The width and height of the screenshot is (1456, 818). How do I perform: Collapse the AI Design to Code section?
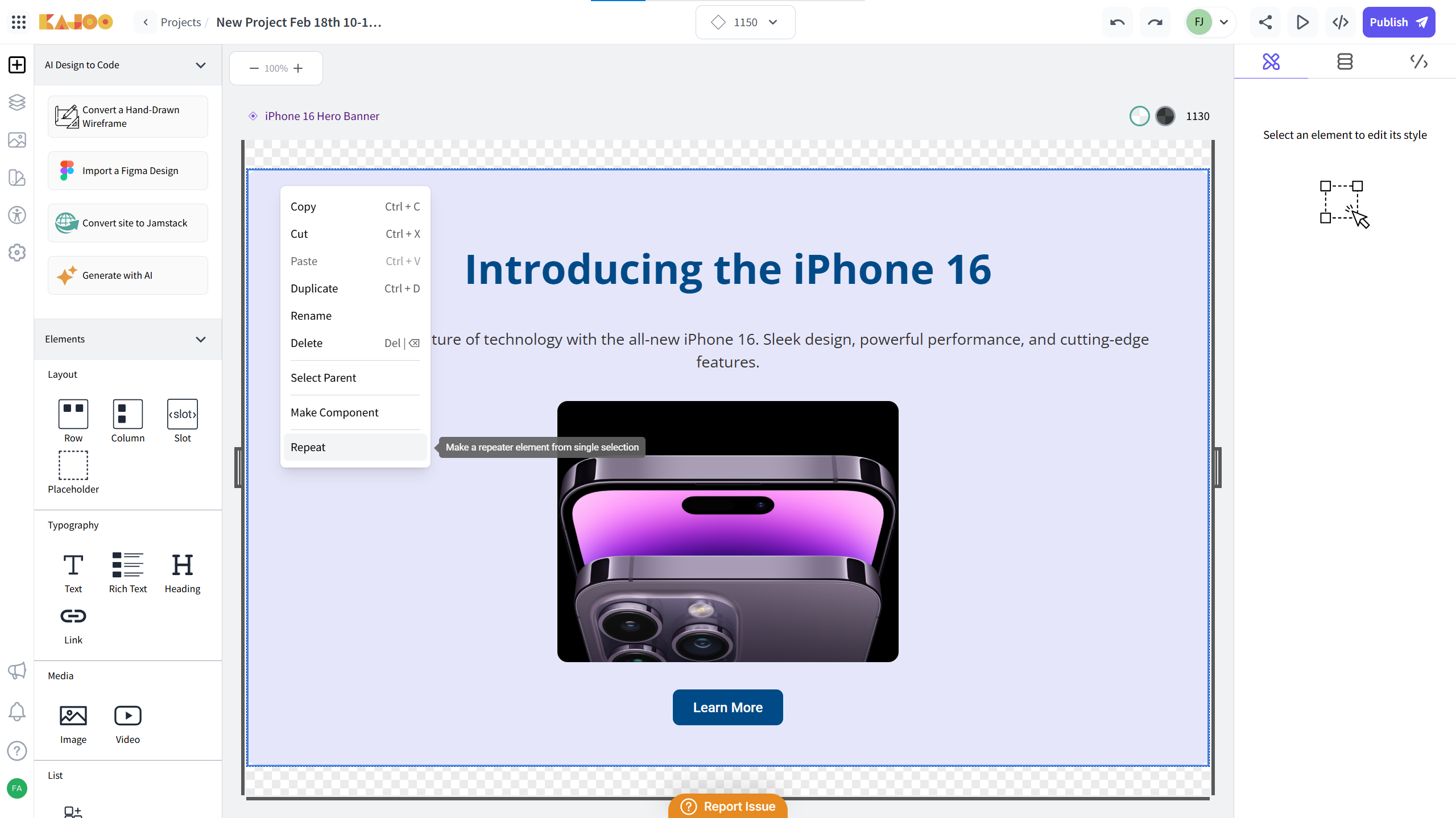[x=201, y=65]
